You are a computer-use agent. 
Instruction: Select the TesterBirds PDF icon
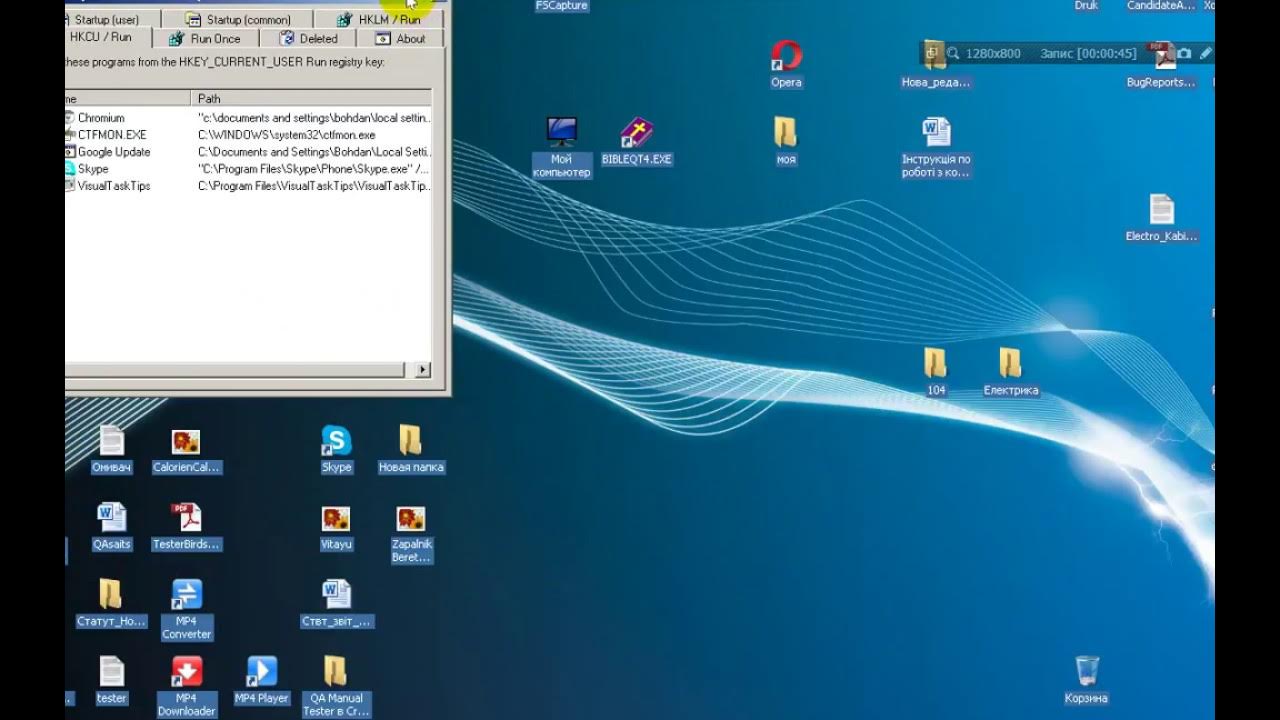[x=186, y=526]
